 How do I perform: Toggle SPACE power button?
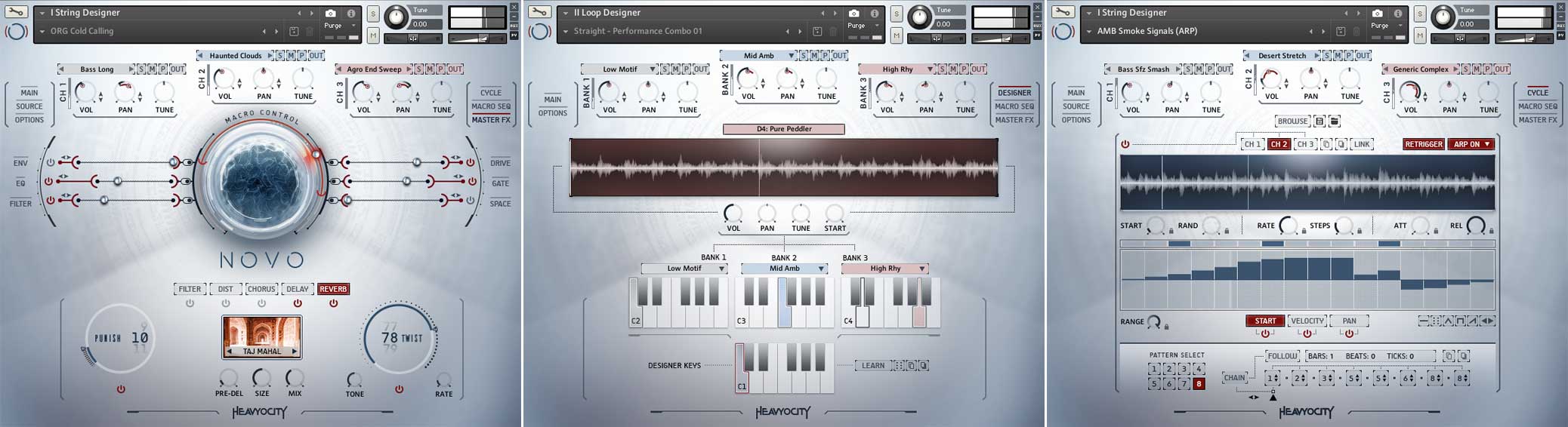click(x=470, y=201)
